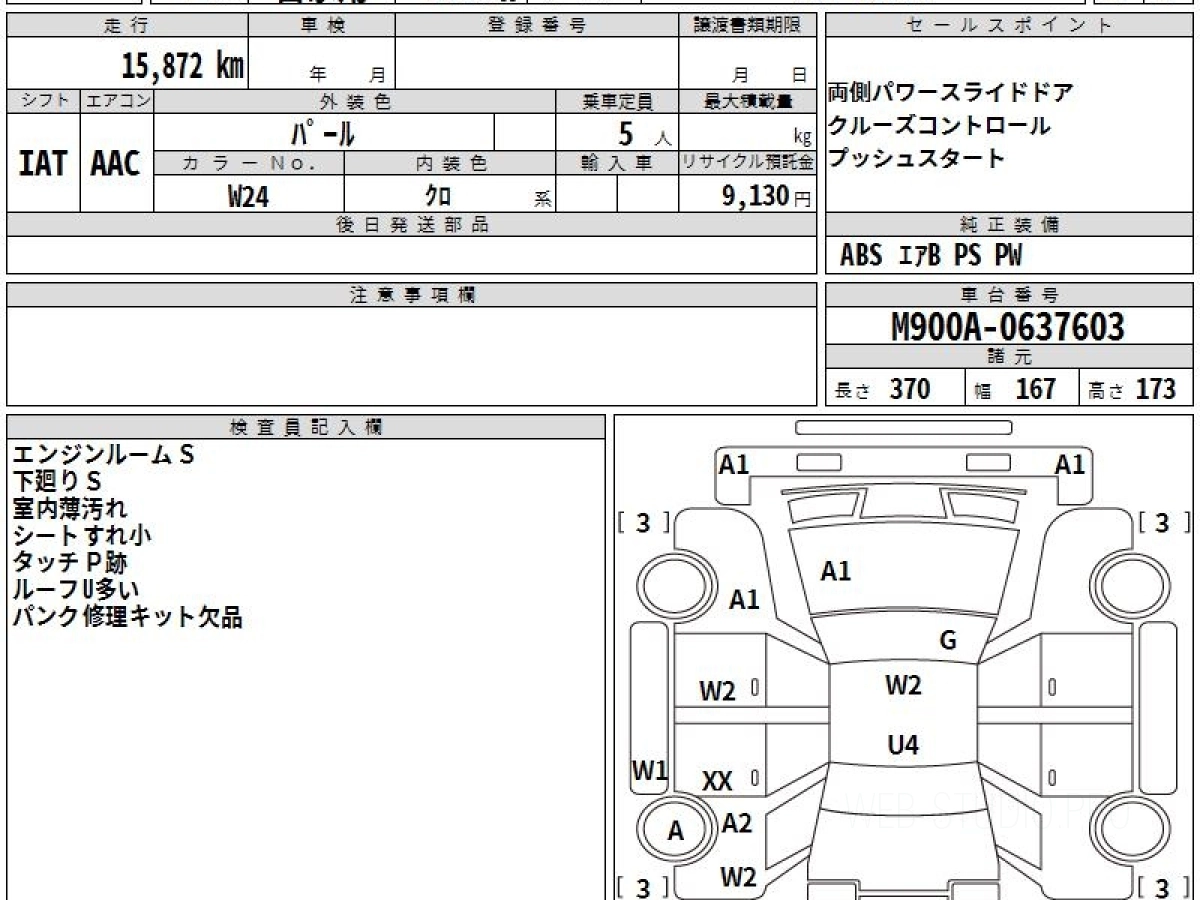Click the width value 167
Viewport: 1200px width, 900px height.
(x=1035, y=389)
